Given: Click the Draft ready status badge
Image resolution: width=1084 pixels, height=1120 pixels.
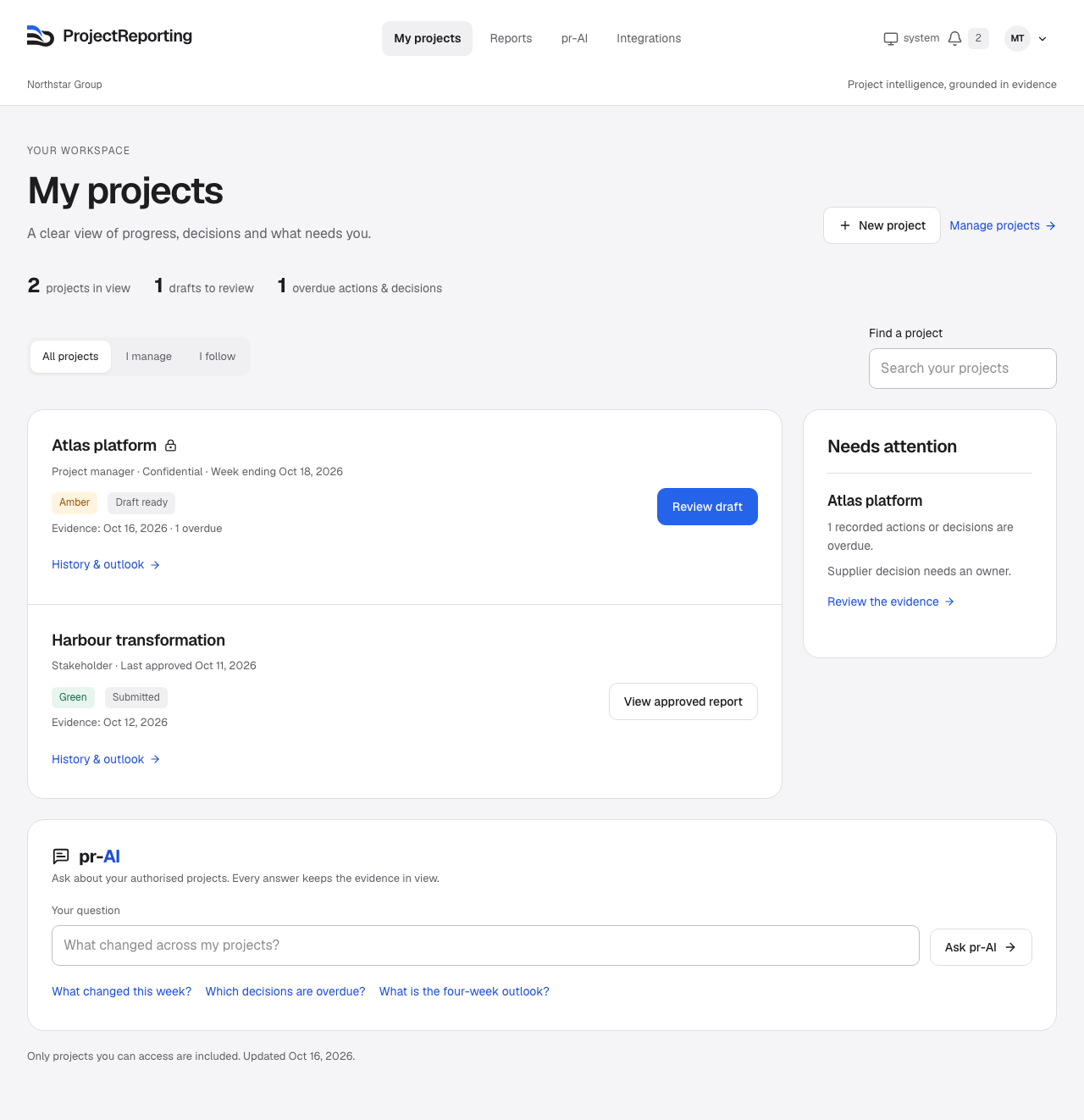Looking at the screenshot, I should (x=141, y=502).
